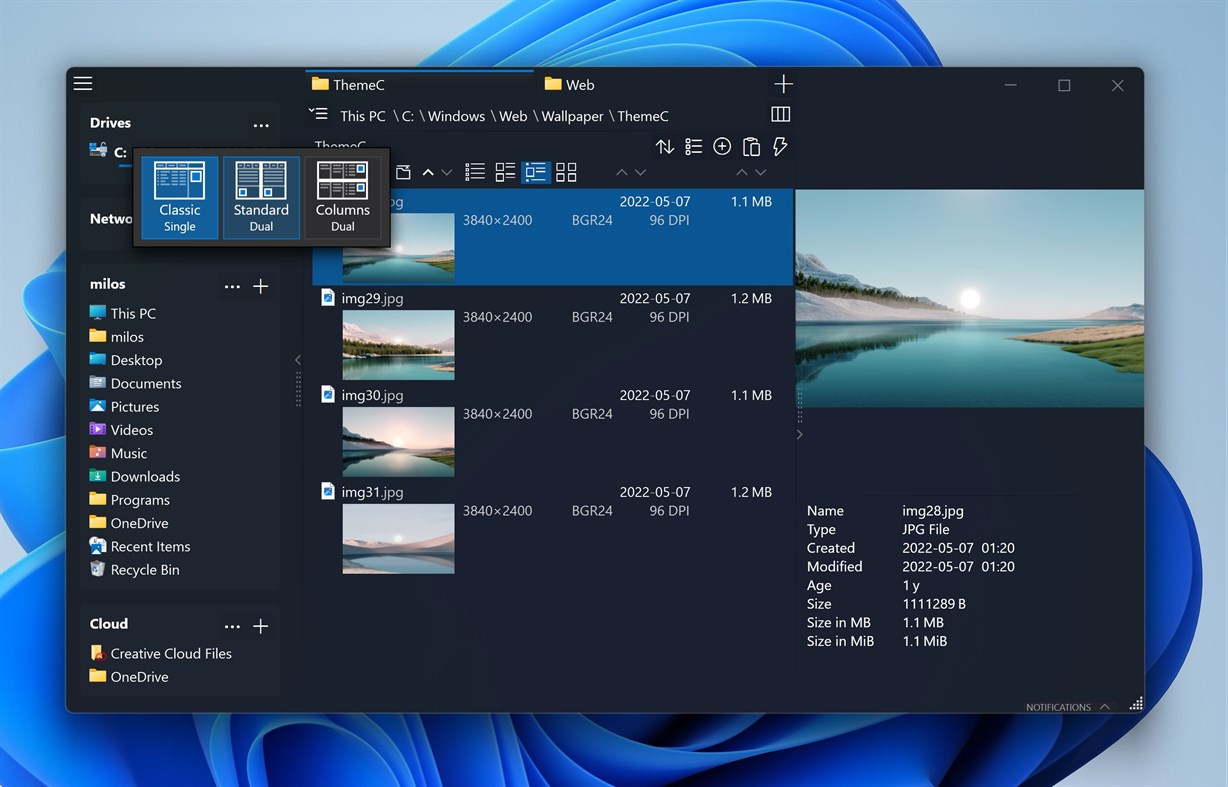The width and height of the screenshot is (1228, 787).
Task: Open Downloads folder in the sidebar
Action: click(145, 477)
